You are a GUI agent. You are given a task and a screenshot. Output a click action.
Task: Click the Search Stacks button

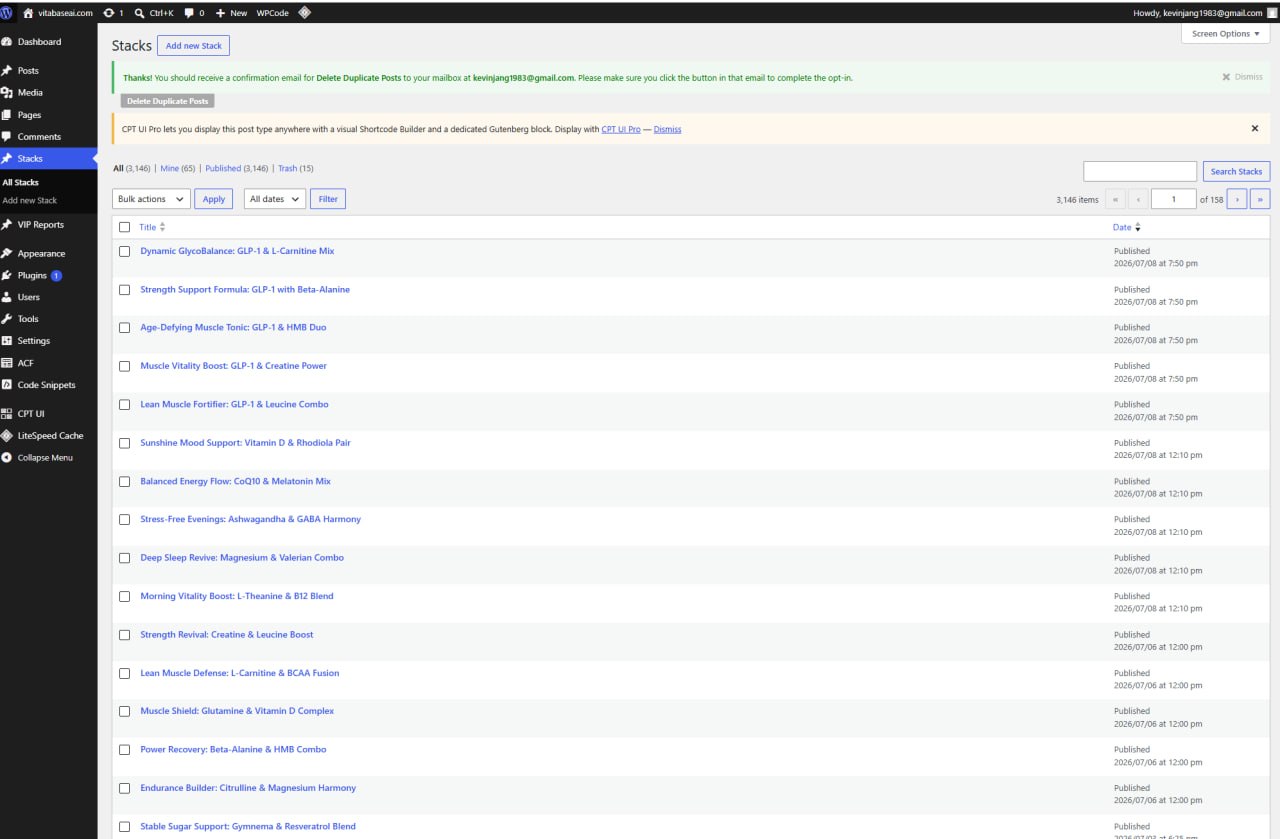click(1236, 172)
